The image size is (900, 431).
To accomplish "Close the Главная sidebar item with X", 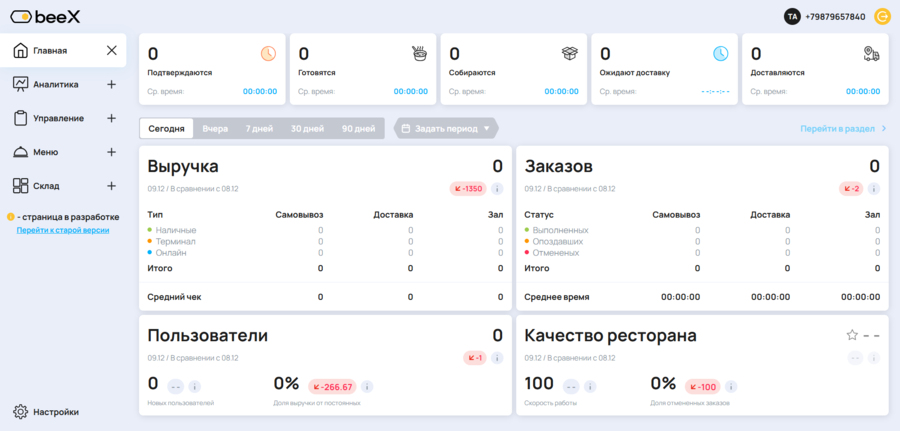I will [x=111, y=50].
